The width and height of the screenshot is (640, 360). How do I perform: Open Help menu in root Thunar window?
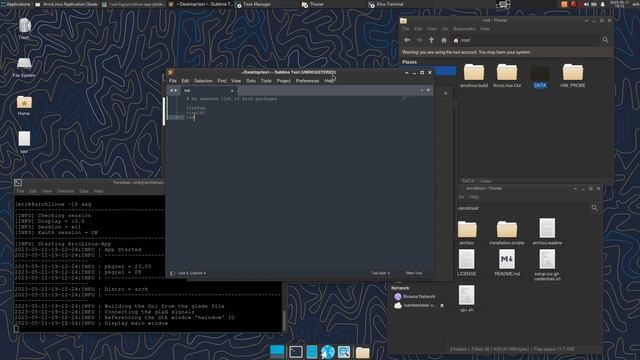pos(485,29)
